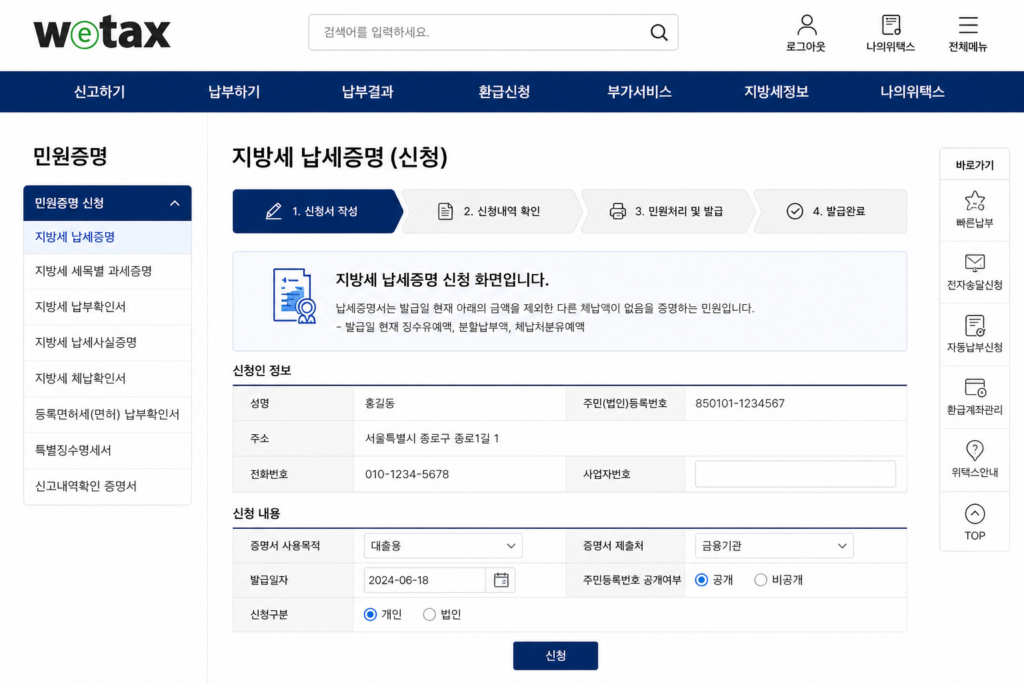Open 신고내역확인 증명서 in sidebar

[x=108, y=486]
